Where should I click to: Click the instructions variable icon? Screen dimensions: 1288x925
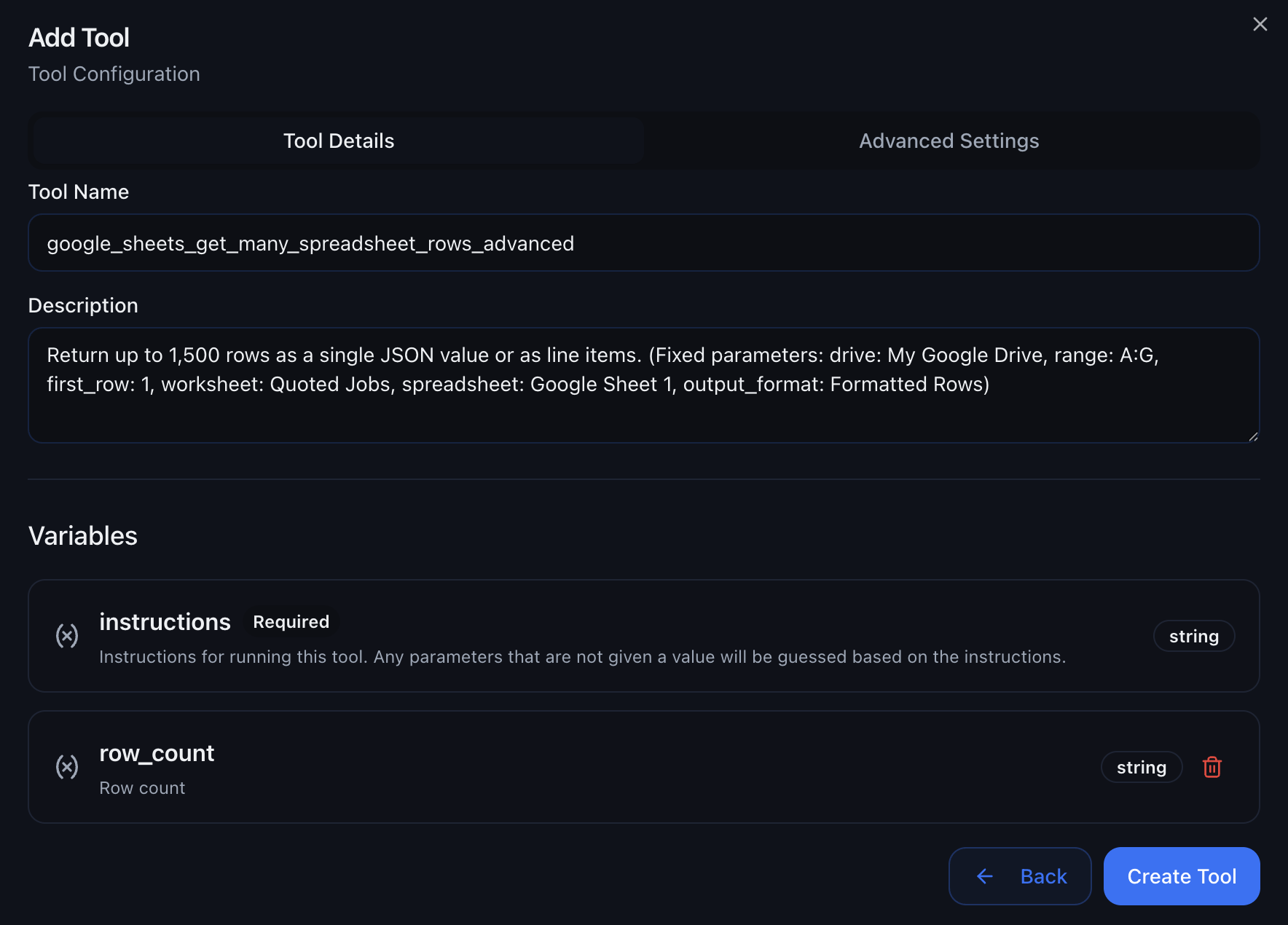pos(67,636)
